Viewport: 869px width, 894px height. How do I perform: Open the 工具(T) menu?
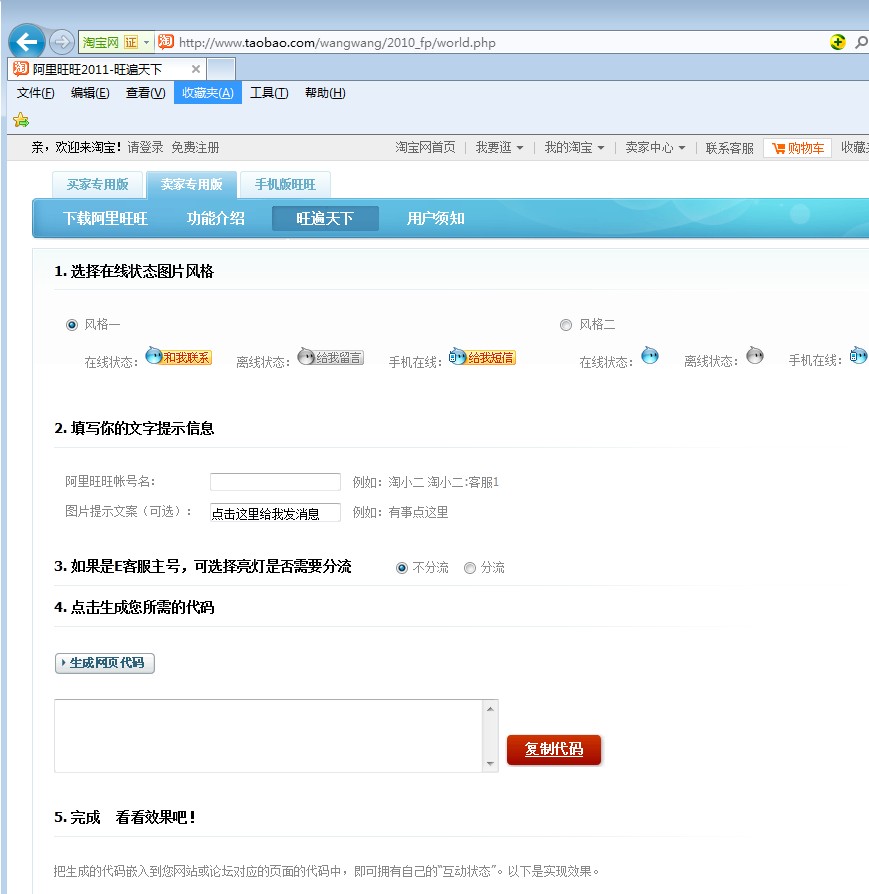pos(269,93)
